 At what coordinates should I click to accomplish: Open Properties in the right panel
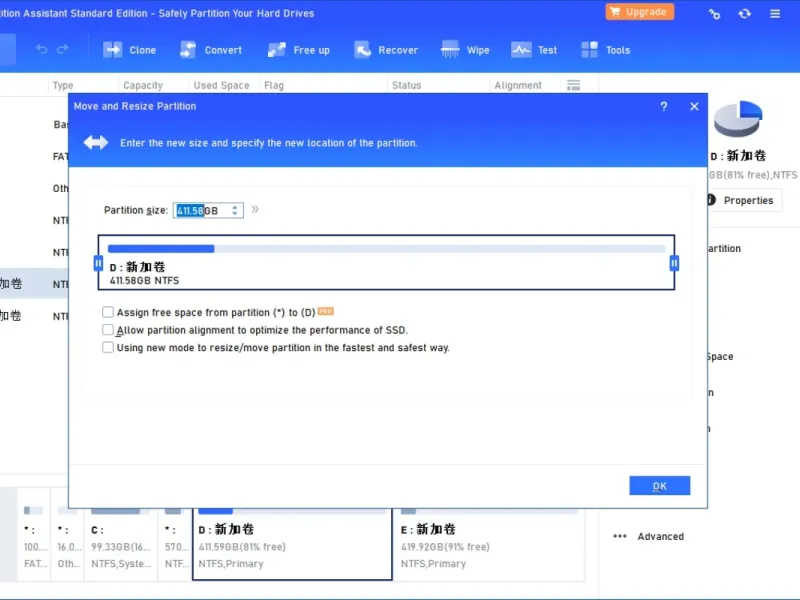(743, 201)
